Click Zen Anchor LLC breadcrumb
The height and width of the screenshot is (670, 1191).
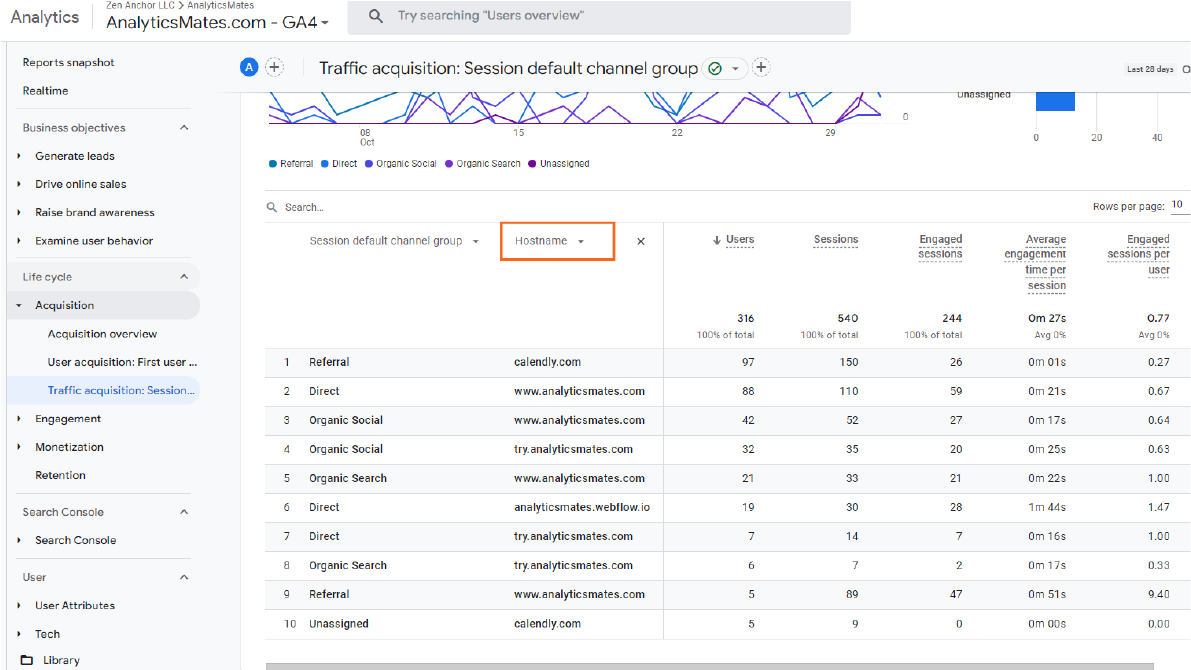(x=141, y=5)
